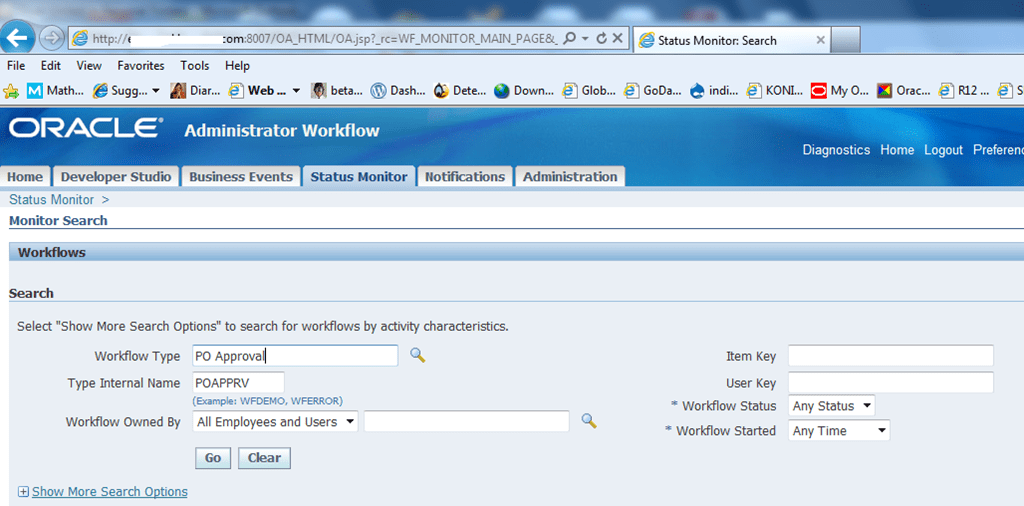The image size is (1024, 506).
Task: Click the Diagnostics link
Action: click(x=836, y=150)
